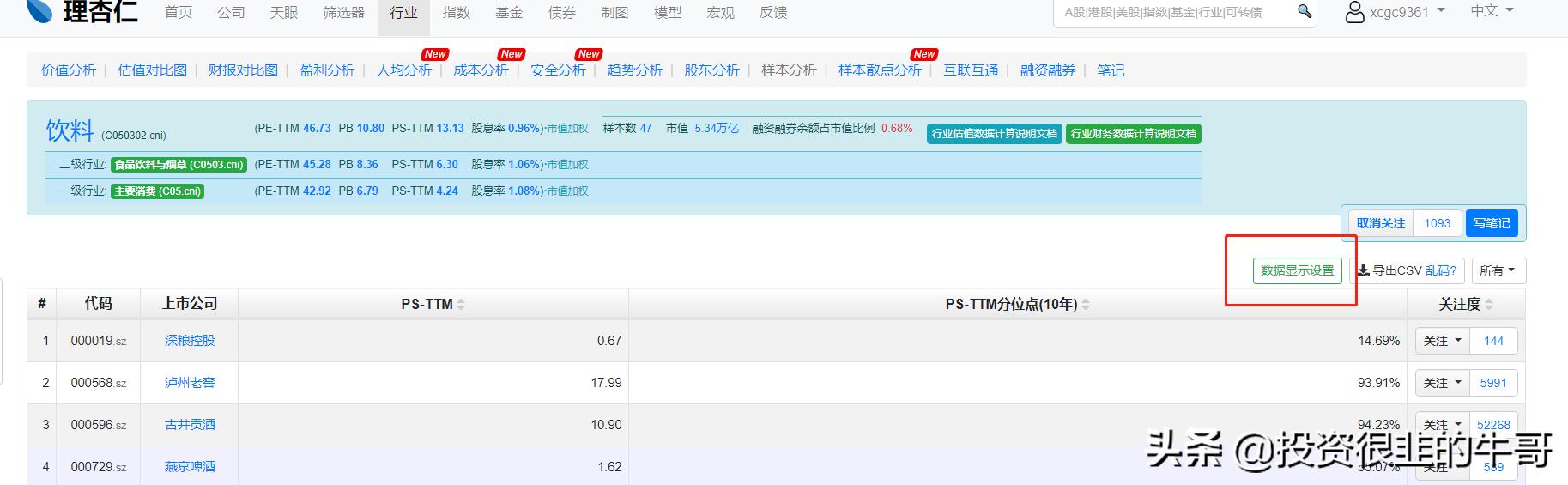Image resolution: width=1568 pixels, height=485 pixels.
Task: Open 古井贡酒 company link
Action: [x=190, y=425]
